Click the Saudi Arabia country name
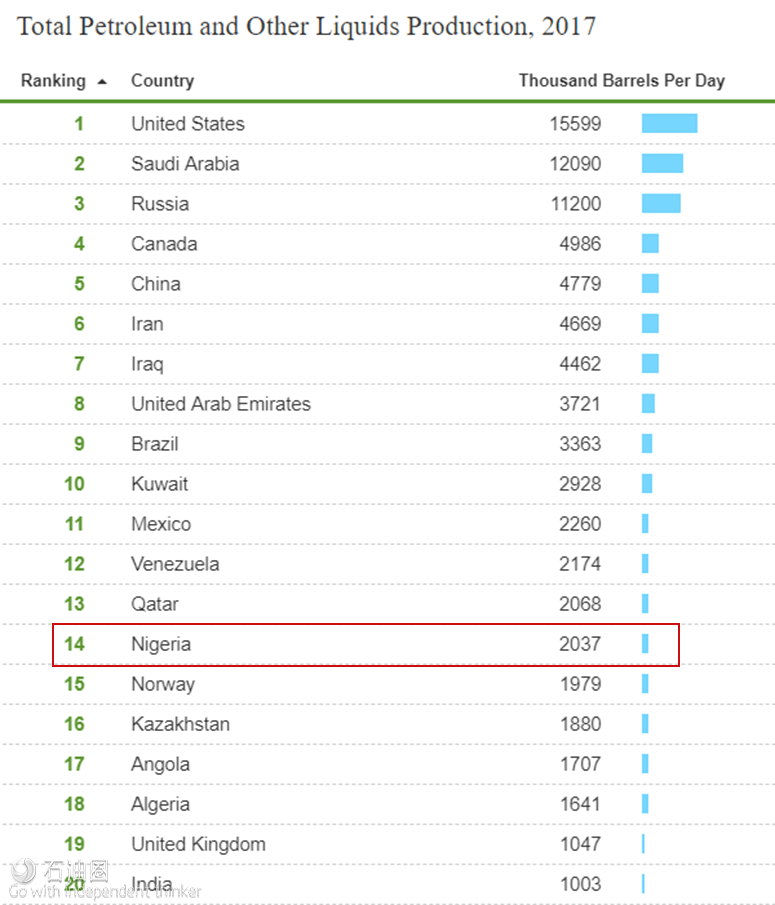Screen dimensions: 775x905 (185, 164)
